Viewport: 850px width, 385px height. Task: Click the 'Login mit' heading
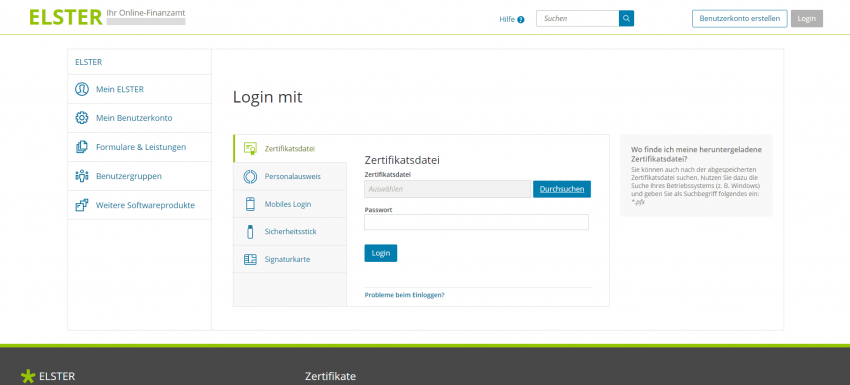pos(267,98)
